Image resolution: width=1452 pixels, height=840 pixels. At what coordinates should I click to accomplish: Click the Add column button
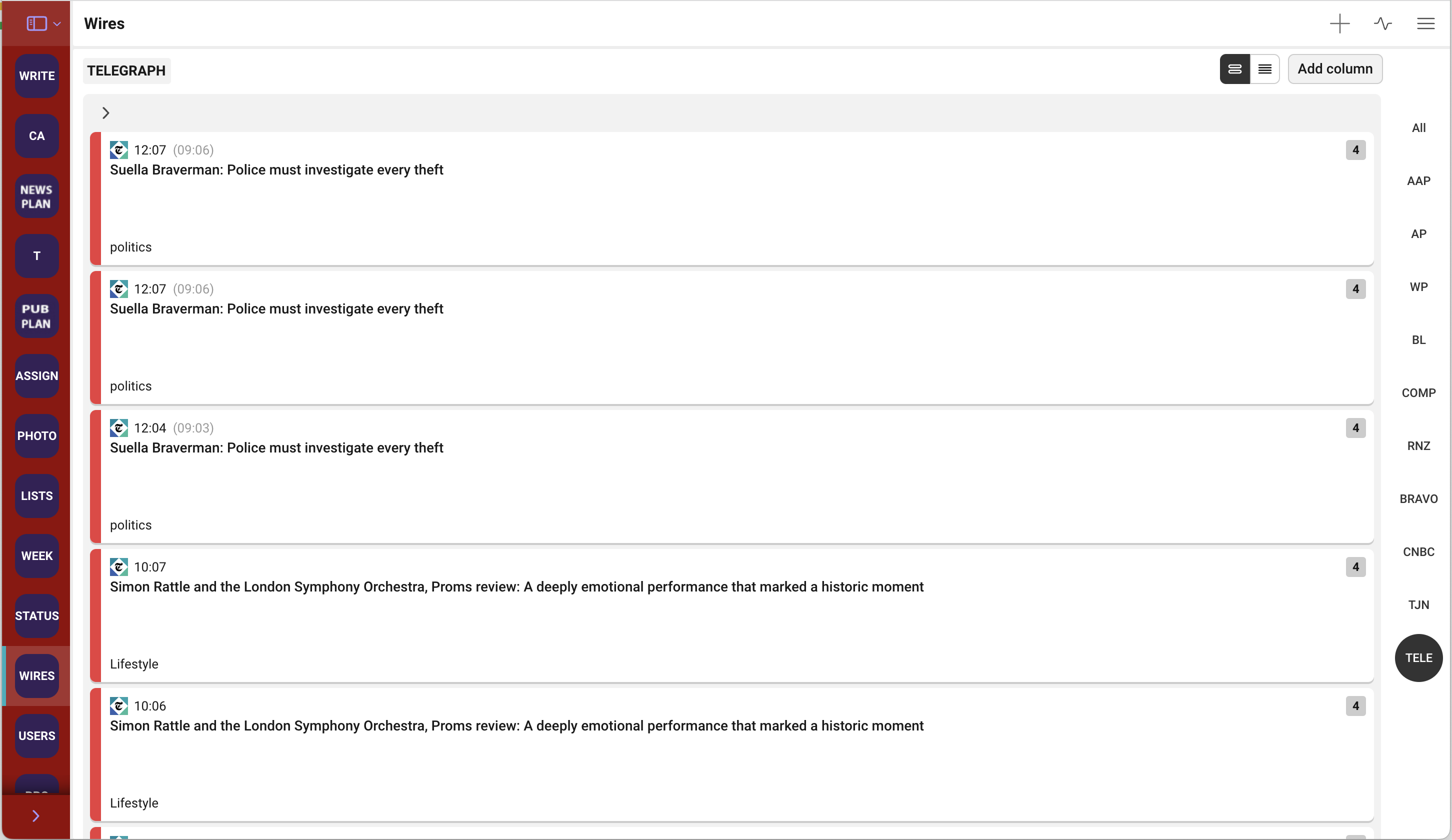tap(1334, 69)
